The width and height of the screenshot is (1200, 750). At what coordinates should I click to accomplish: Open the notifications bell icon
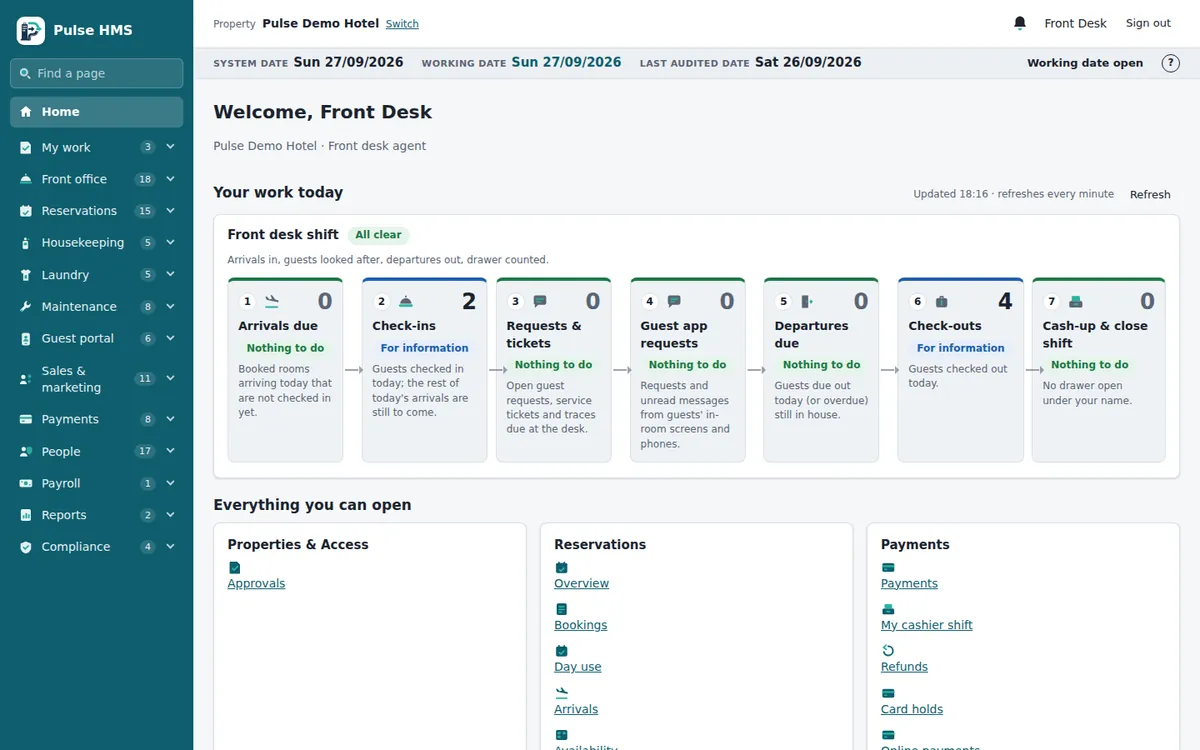(x=1020, y=23)
